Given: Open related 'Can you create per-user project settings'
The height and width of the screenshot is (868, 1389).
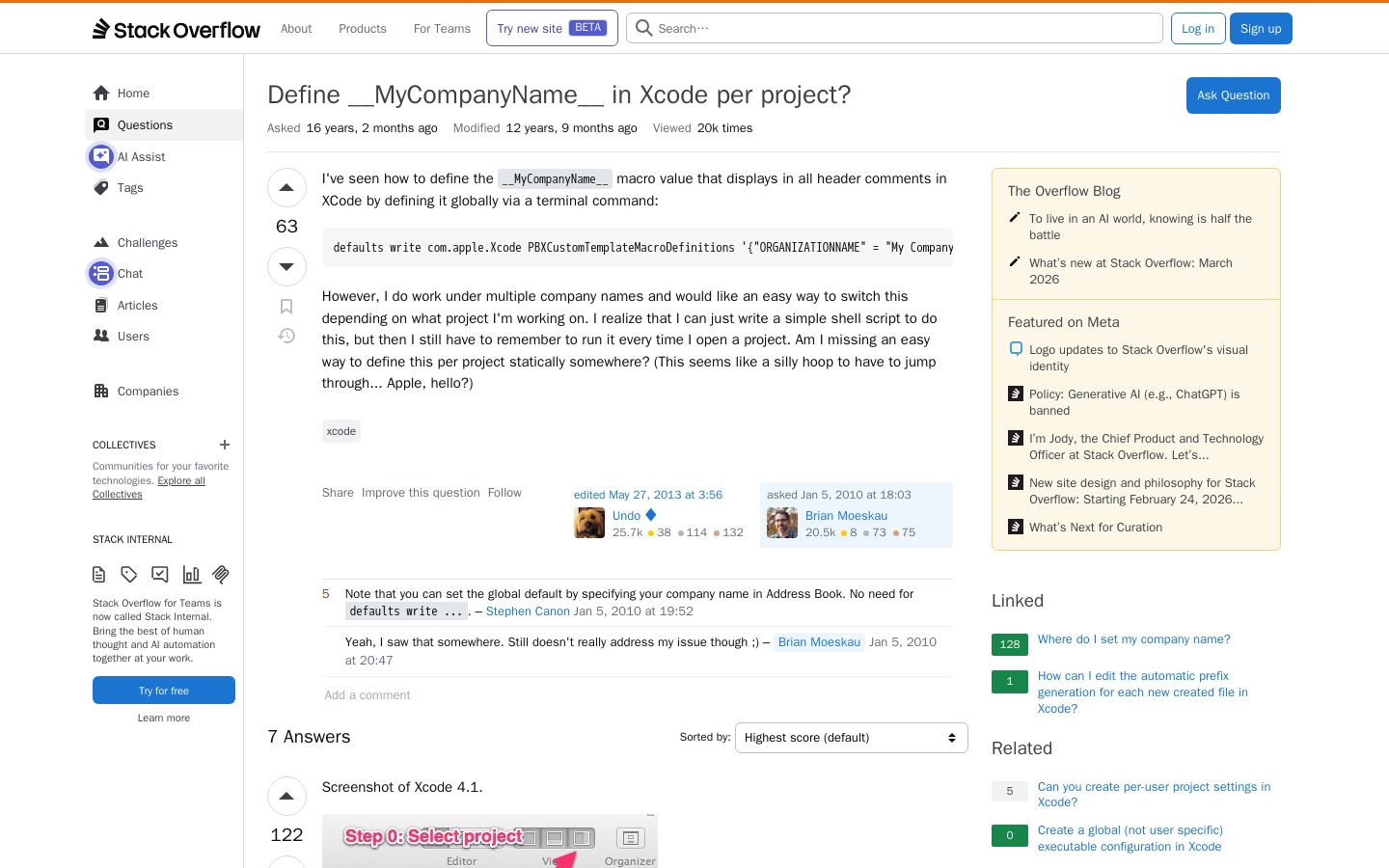Looking at the screenshot, I should 1154,795.
